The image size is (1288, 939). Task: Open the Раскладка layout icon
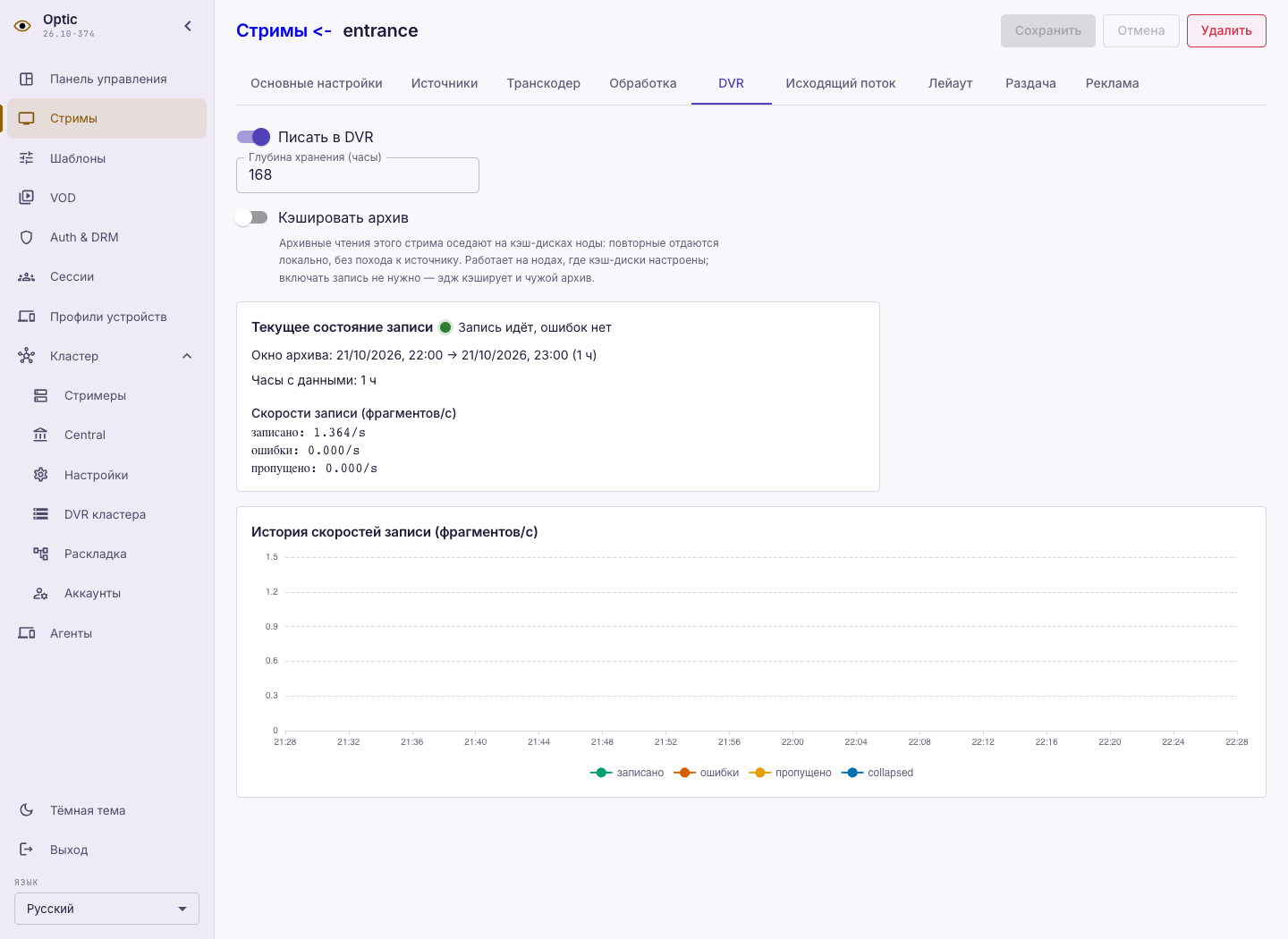point(41,554)
